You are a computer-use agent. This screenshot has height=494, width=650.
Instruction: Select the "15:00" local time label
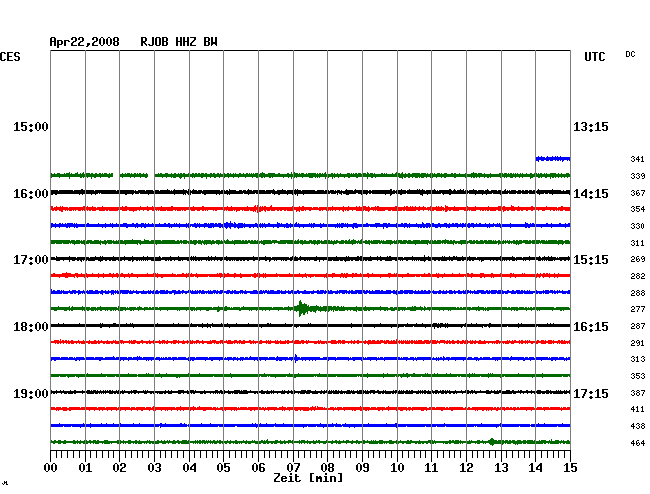[31, 126]
